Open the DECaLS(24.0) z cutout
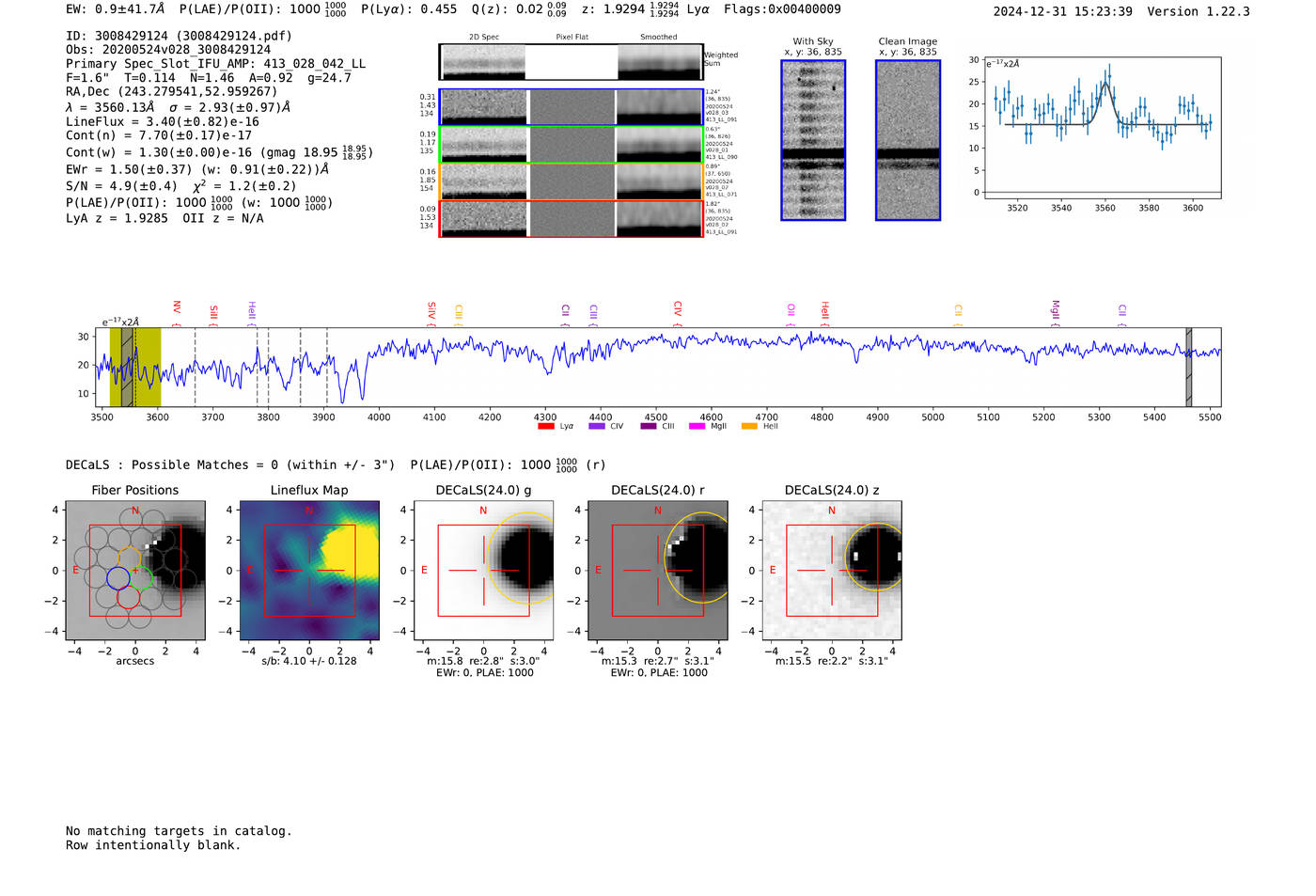This screenshot has width=1316, height=896. 832,571
